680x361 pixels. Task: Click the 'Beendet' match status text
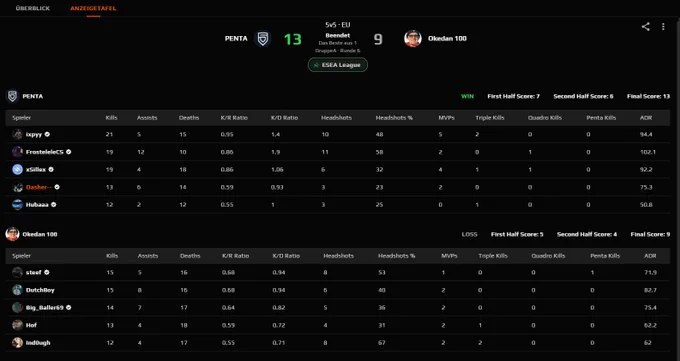click(x=337, y=36)
